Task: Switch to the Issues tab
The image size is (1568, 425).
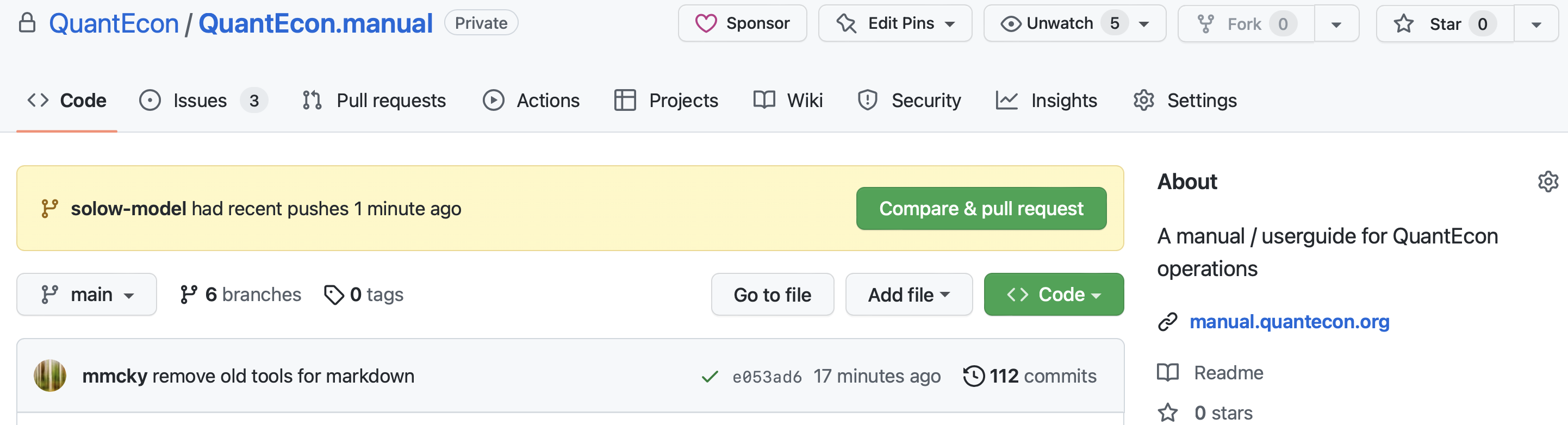Action: tap(200, 101)
